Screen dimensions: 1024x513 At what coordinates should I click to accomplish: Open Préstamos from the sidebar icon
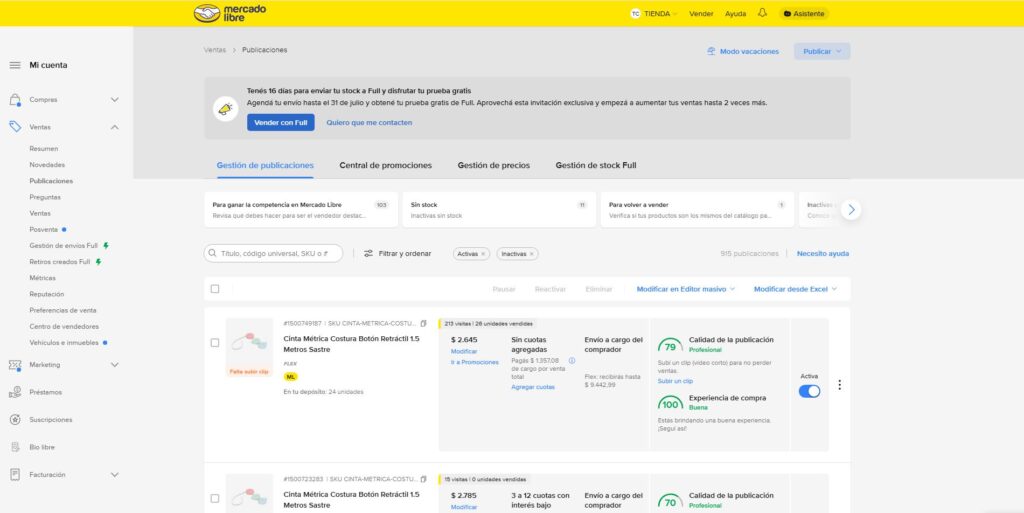15,392
